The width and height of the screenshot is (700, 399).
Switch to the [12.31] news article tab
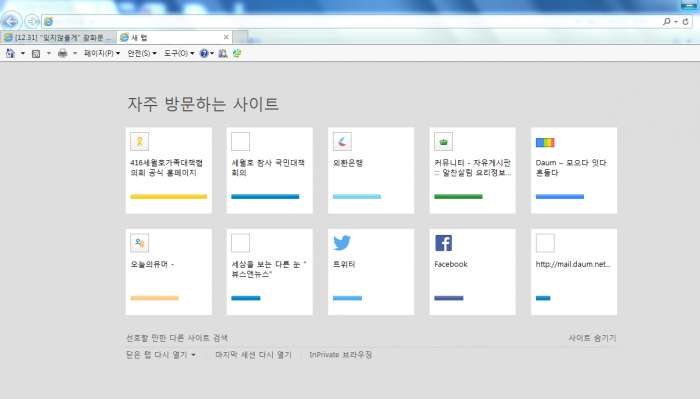pos(58,37)
